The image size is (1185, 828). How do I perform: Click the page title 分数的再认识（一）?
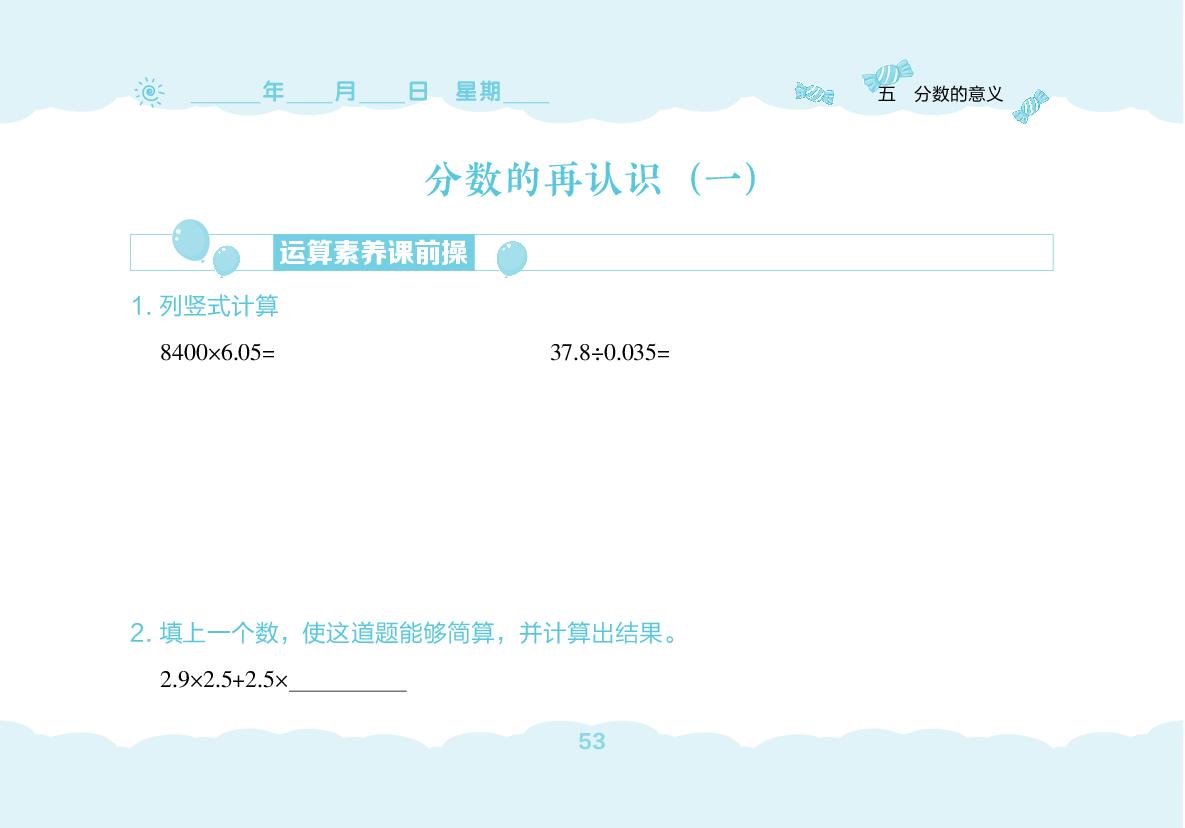coord(591,180)
